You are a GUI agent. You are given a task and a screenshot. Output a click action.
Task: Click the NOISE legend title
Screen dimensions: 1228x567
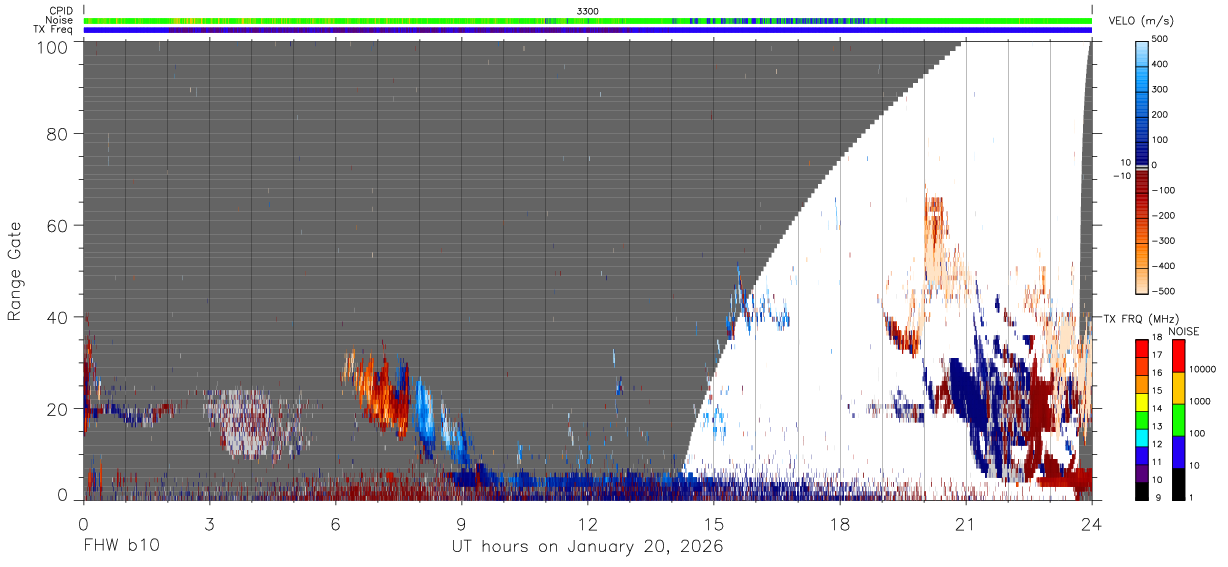pos(1183,331)
